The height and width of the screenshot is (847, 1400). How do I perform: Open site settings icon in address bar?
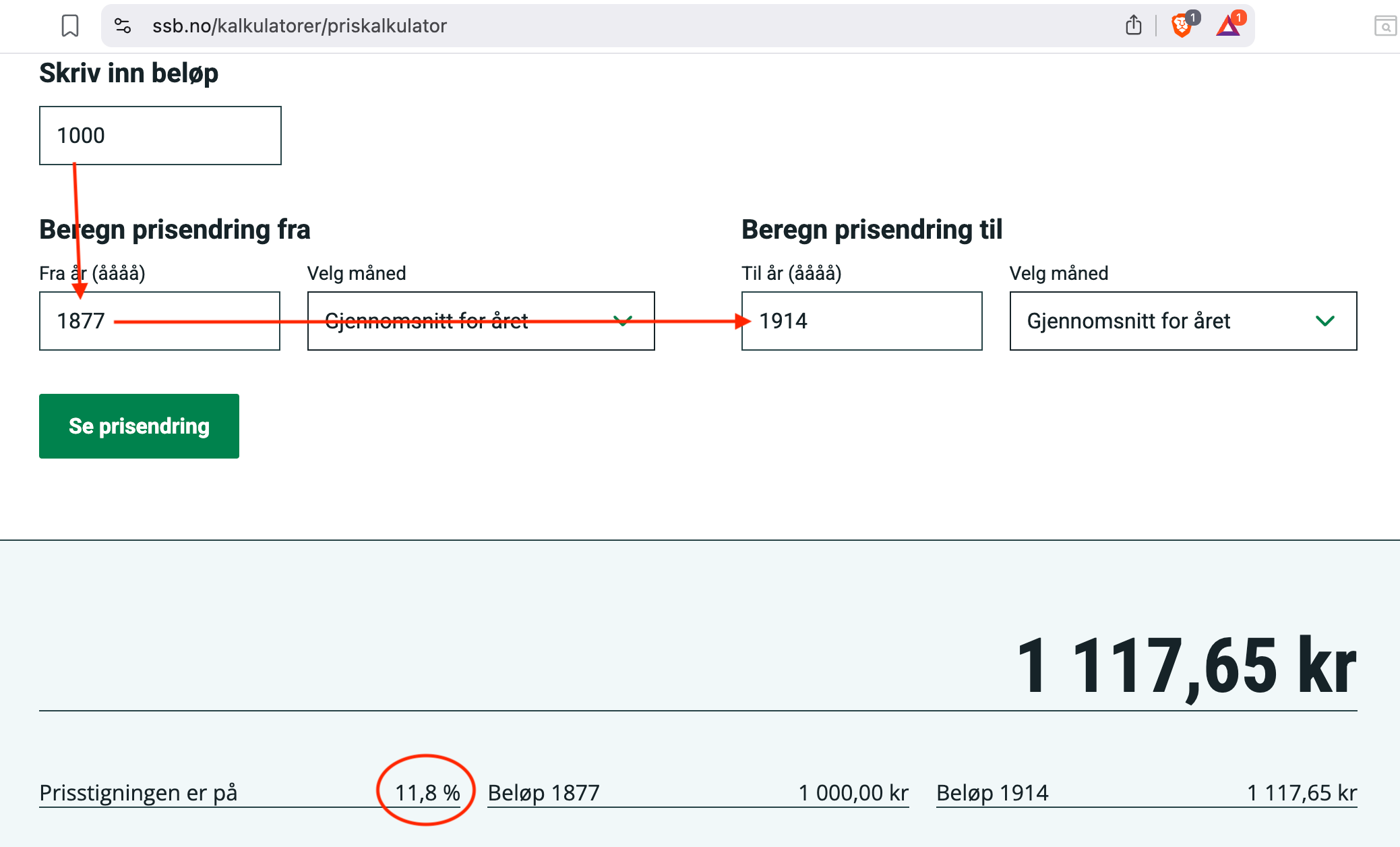(123, 26)
